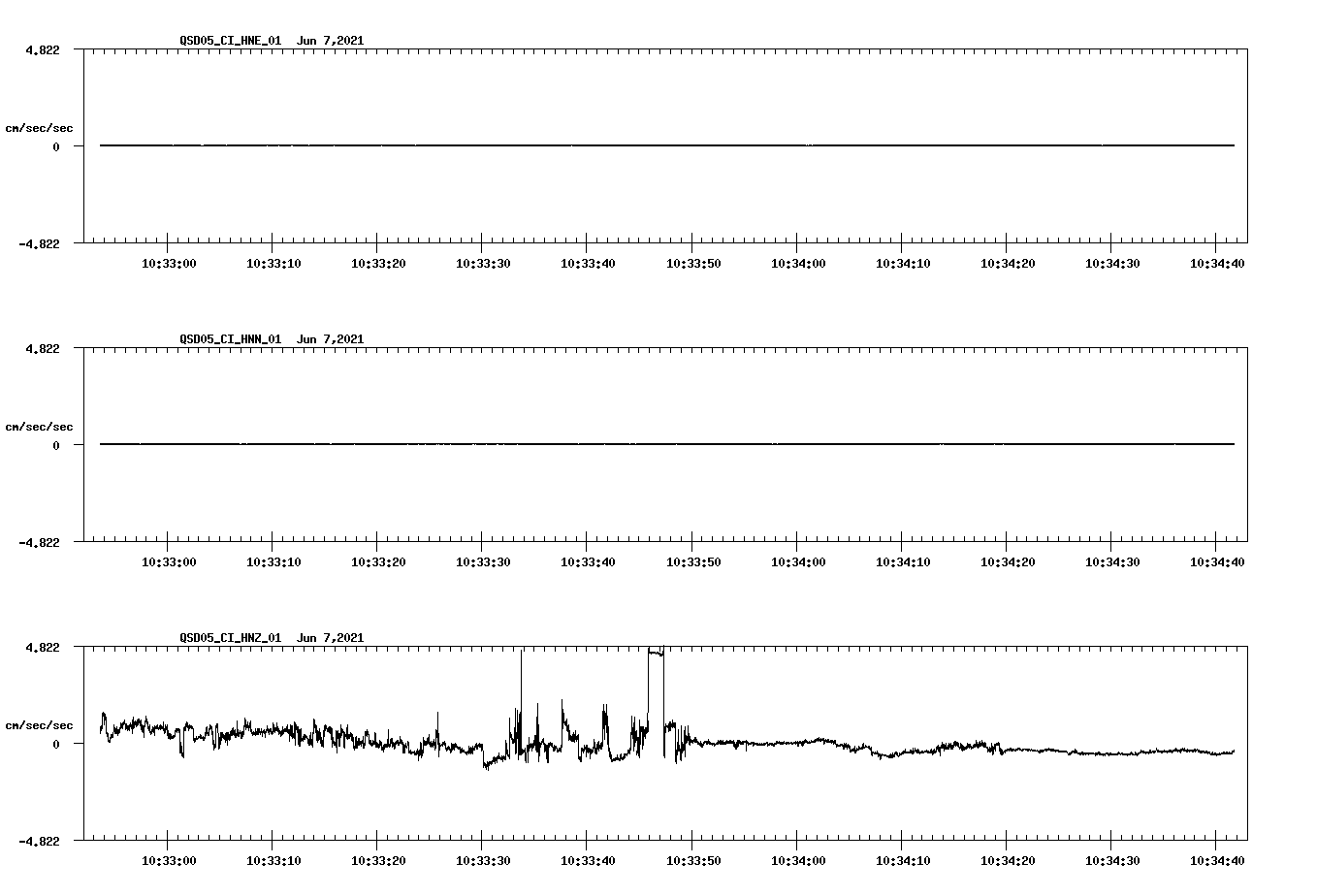The height and width of the screenshot is (896, 1317).
Task: Click the cm/sec/sec unit label of HNZ plot
Action: point(39,725)
